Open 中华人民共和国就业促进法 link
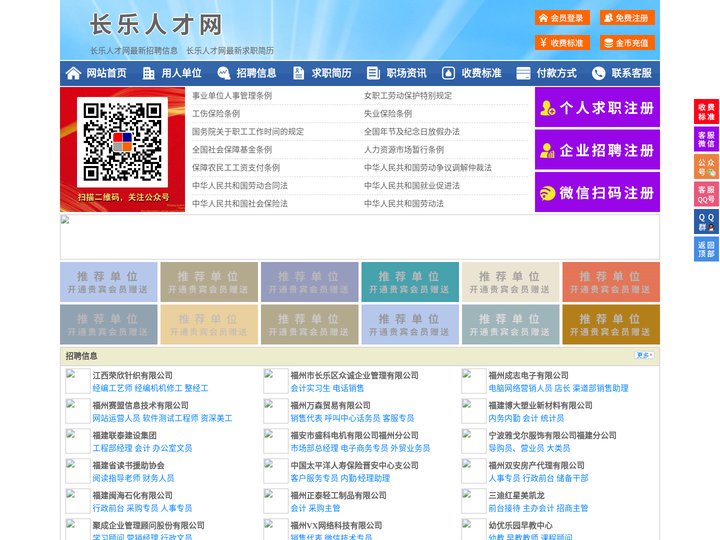Image resolution: width=720 pixels, height=540 pixels. pos(412,186)
